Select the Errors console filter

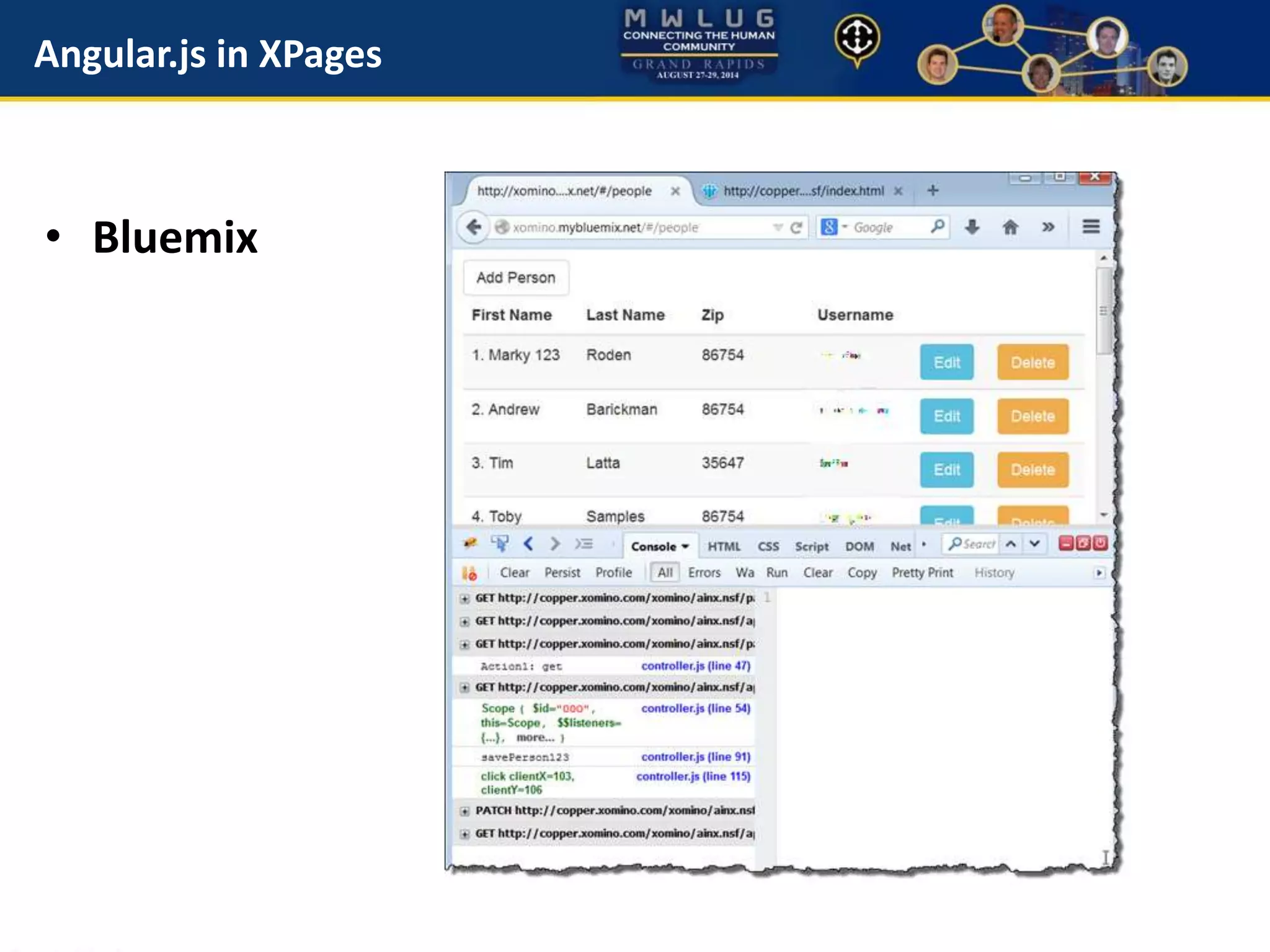point(704,573)
